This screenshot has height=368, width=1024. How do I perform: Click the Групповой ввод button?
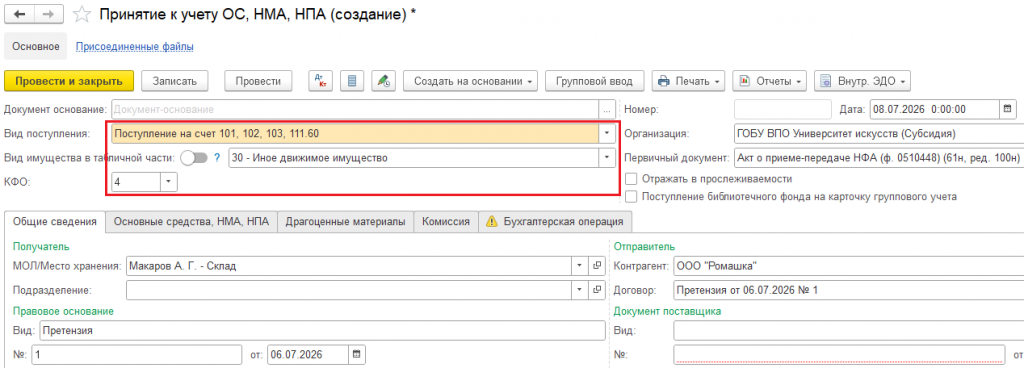pyautogui.click(x=594, y=81)
